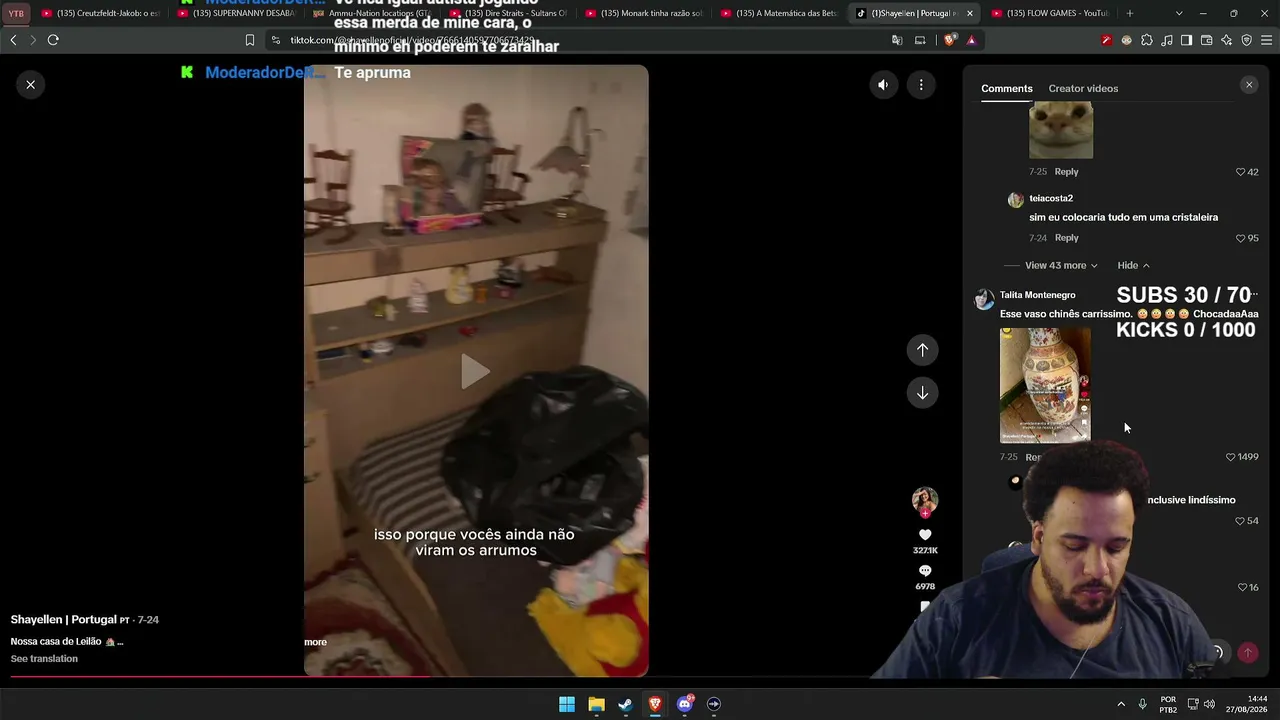Screen dimensions: 1280x720
Task: Reply to teiacosta2's comment
Action: coord(1067,238)
